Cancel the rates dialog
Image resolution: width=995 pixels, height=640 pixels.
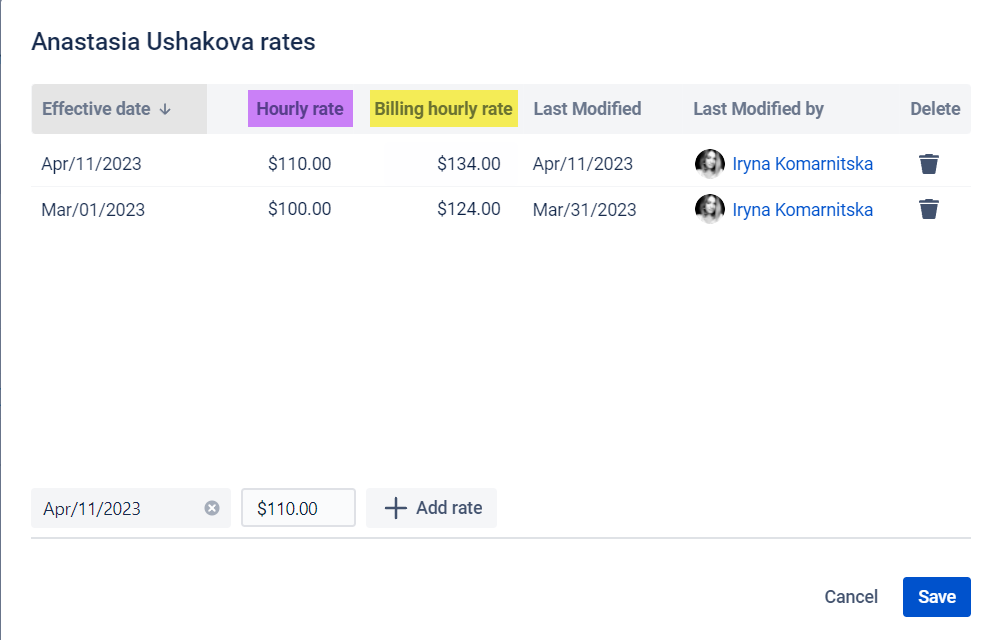[851, 596]
